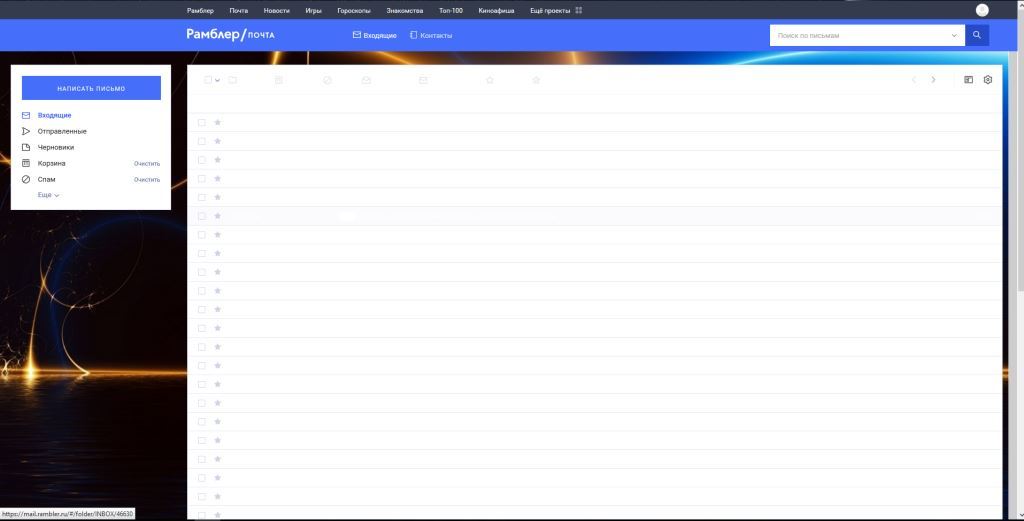This screenshot has height=521, width=1024.
Task: Tick the first message row checkbox
Action: [202, 123]
